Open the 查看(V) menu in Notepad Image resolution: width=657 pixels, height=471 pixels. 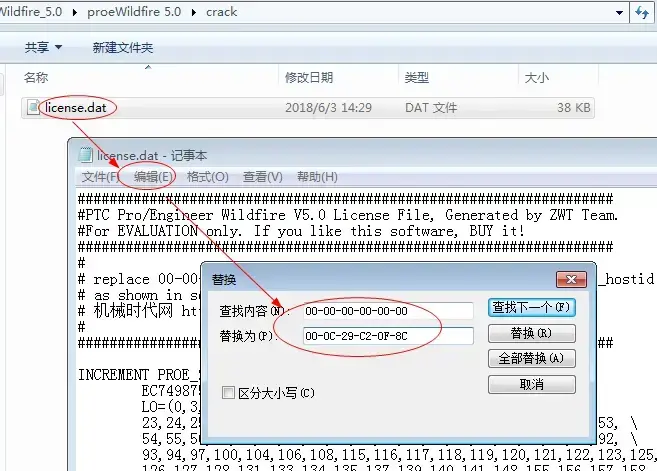point(263,177)
